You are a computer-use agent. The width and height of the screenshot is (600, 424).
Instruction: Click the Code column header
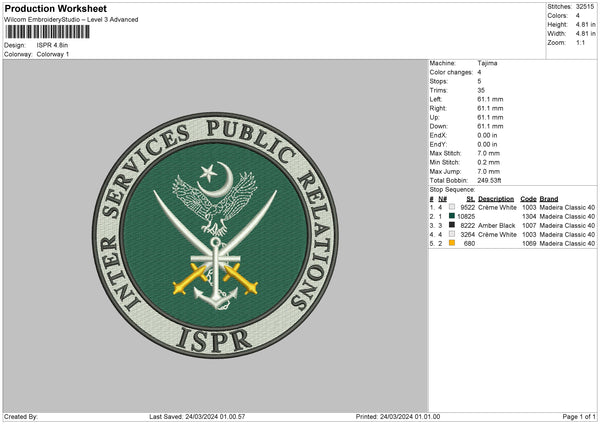pyautogui.click(x=528, y=198)
